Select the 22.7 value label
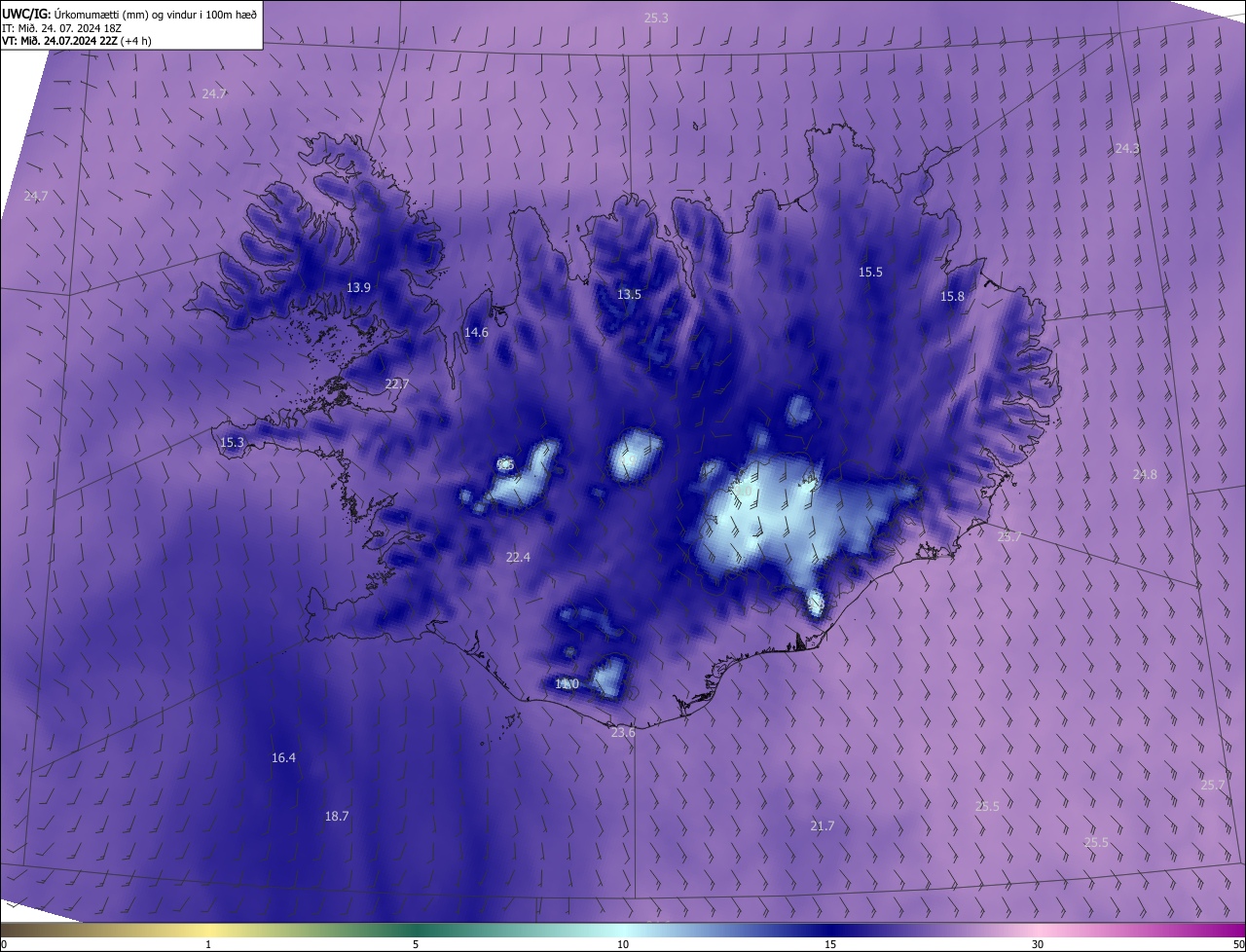Viewport: 1246px width, 952px height. tap(397, 384)
